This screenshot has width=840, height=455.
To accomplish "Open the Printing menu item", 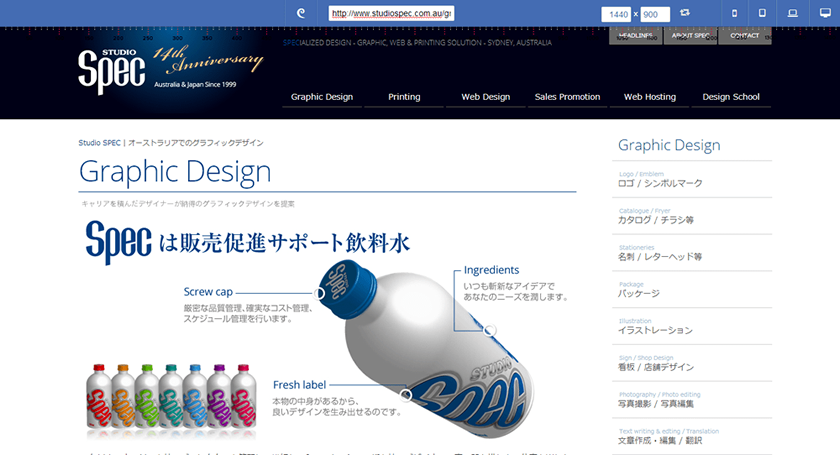I will (x=404, y=97).
